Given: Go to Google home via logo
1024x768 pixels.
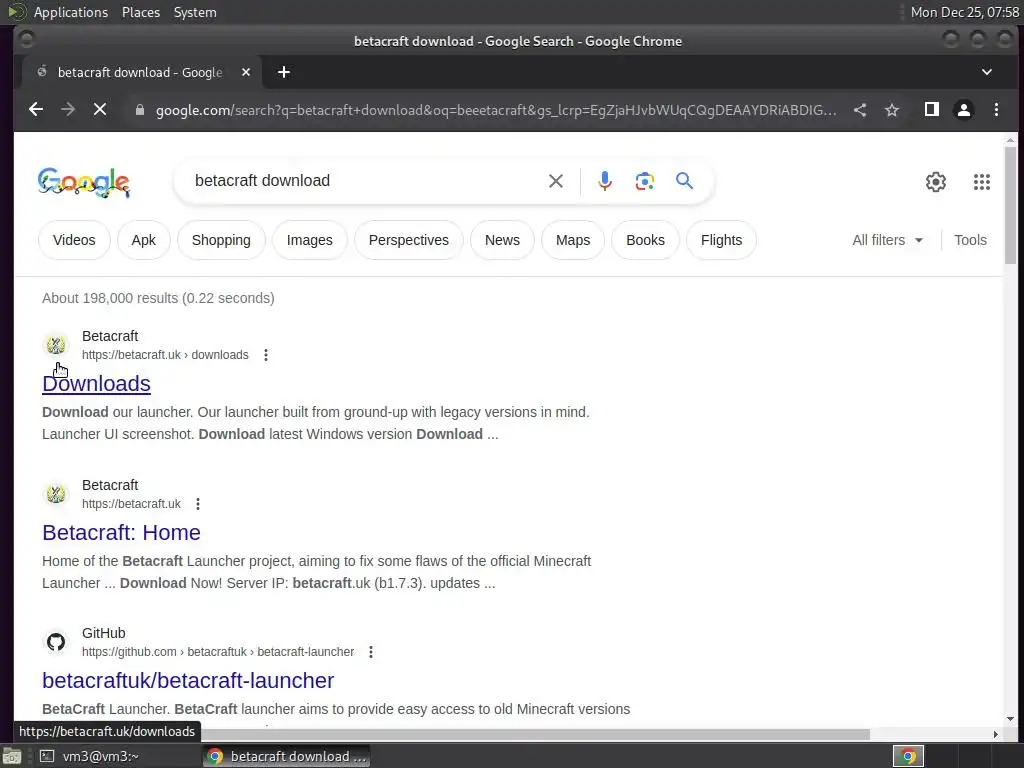Looking at the screenshot, I should [84, 182].
